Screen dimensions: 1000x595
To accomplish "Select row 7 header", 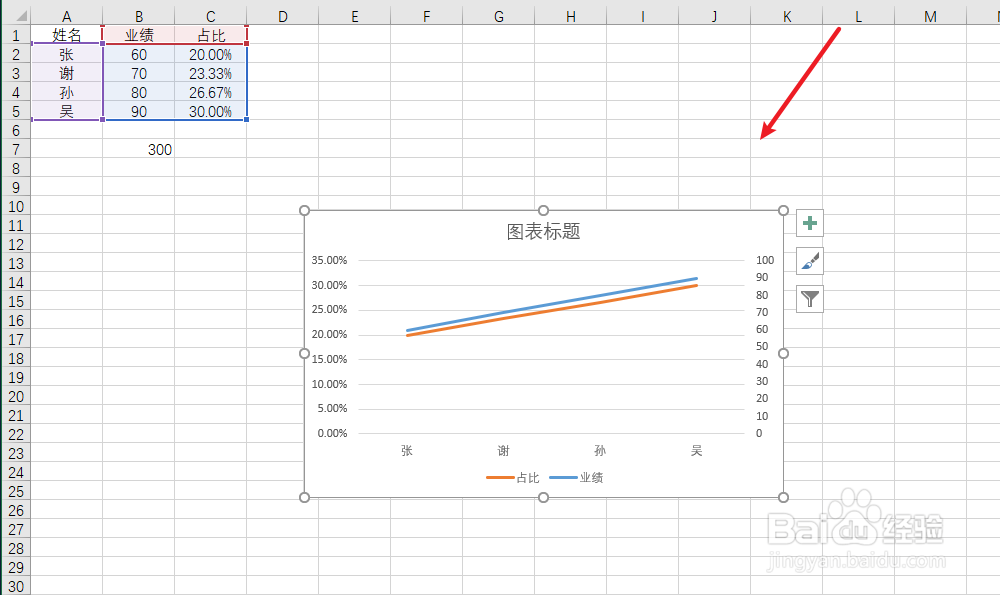I will coord(16,149).
